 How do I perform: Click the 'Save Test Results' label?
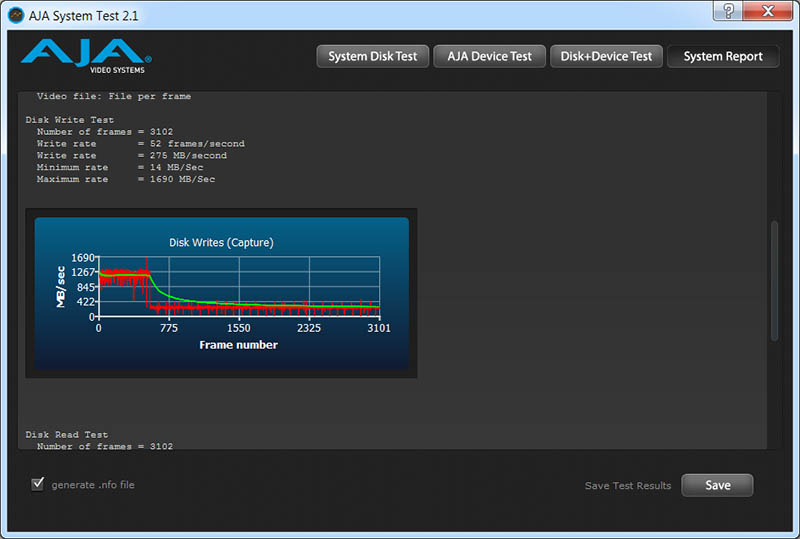(628, 486)
